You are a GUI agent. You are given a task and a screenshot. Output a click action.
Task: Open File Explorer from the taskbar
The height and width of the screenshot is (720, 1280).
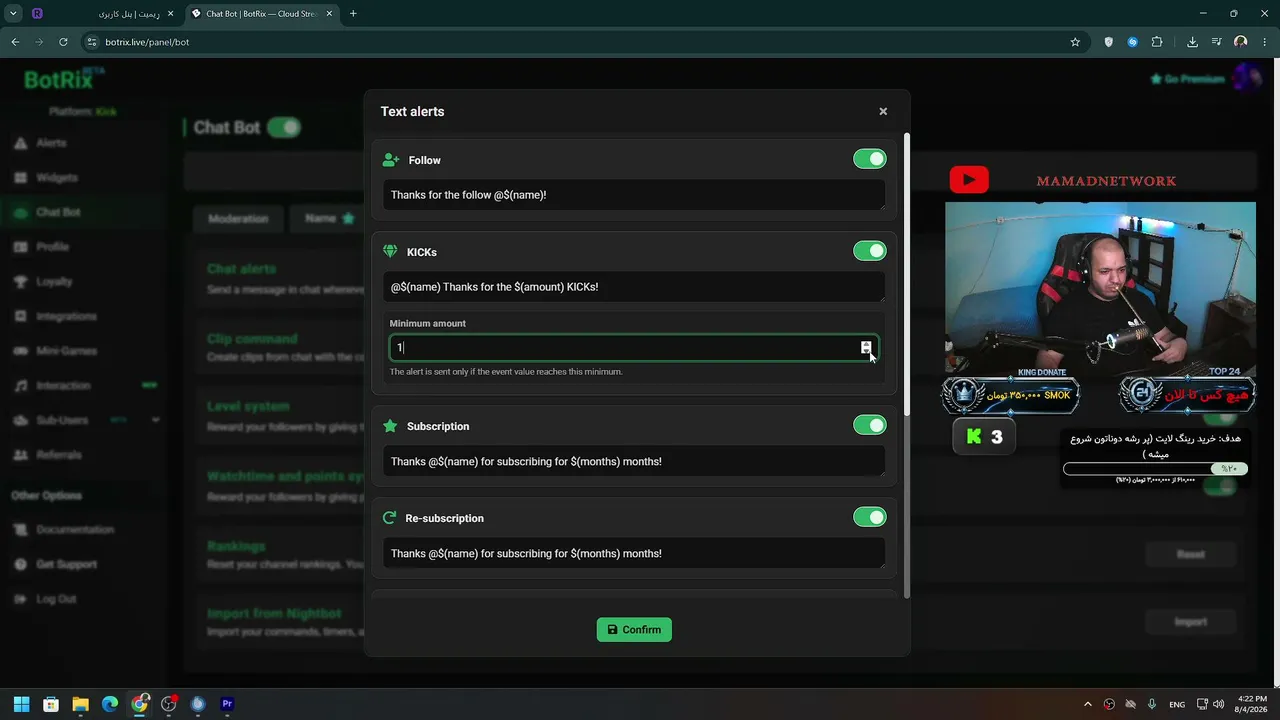click(80, 704)
